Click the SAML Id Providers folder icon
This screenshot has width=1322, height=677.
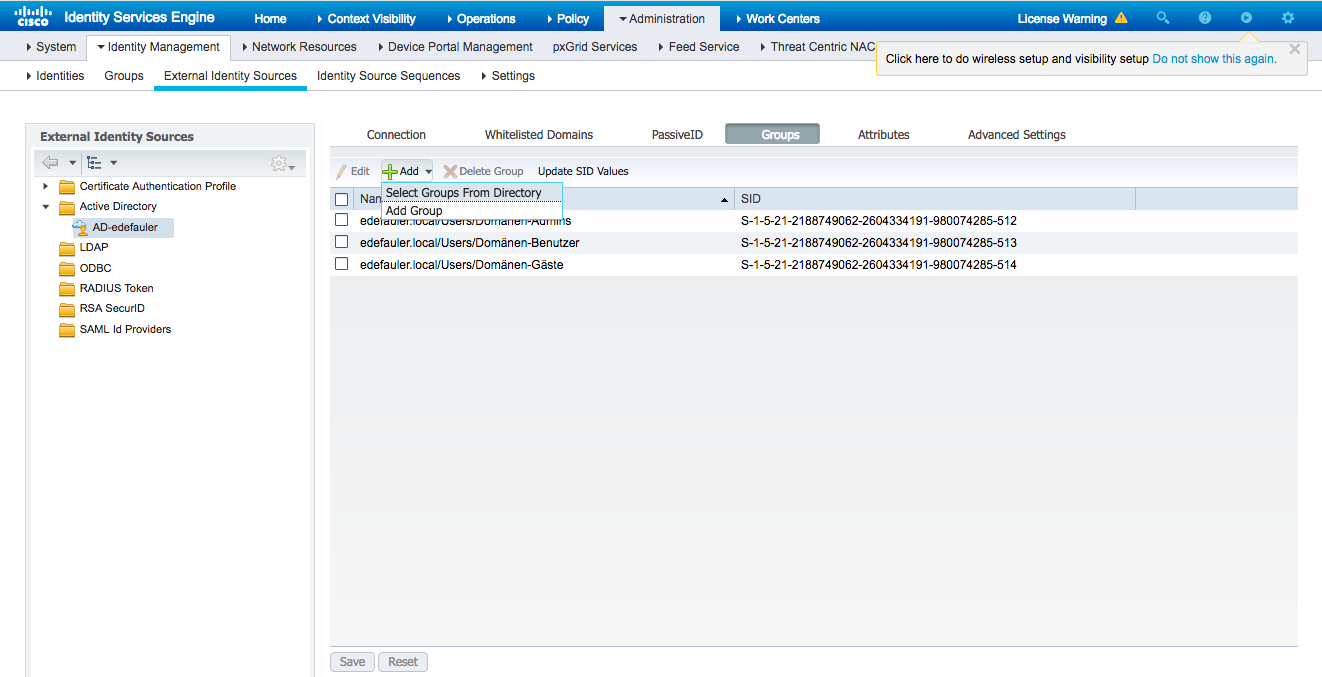point(67,330)
